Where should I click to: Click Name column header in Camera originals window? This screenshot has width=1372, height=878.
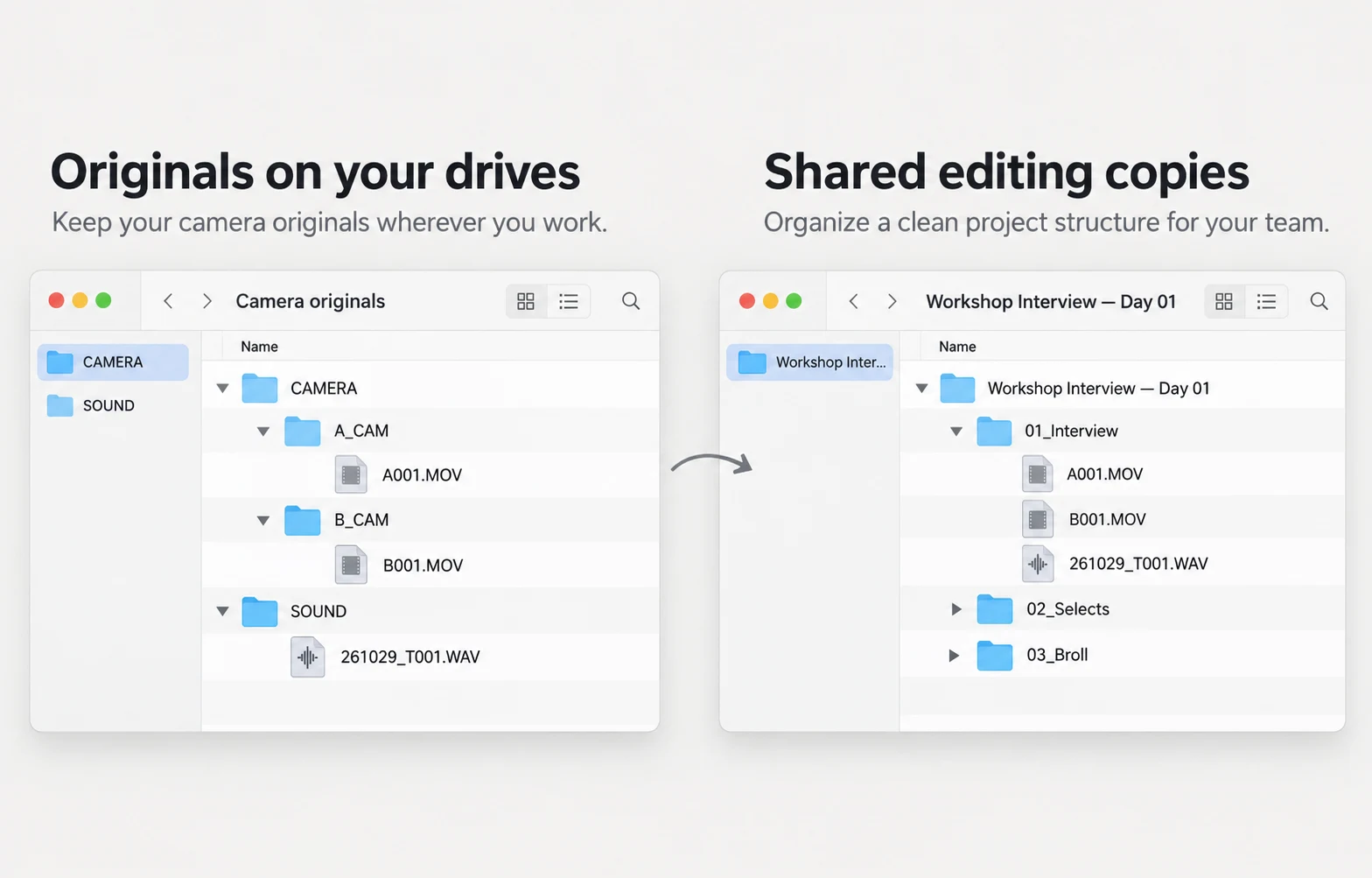[259, 347]
